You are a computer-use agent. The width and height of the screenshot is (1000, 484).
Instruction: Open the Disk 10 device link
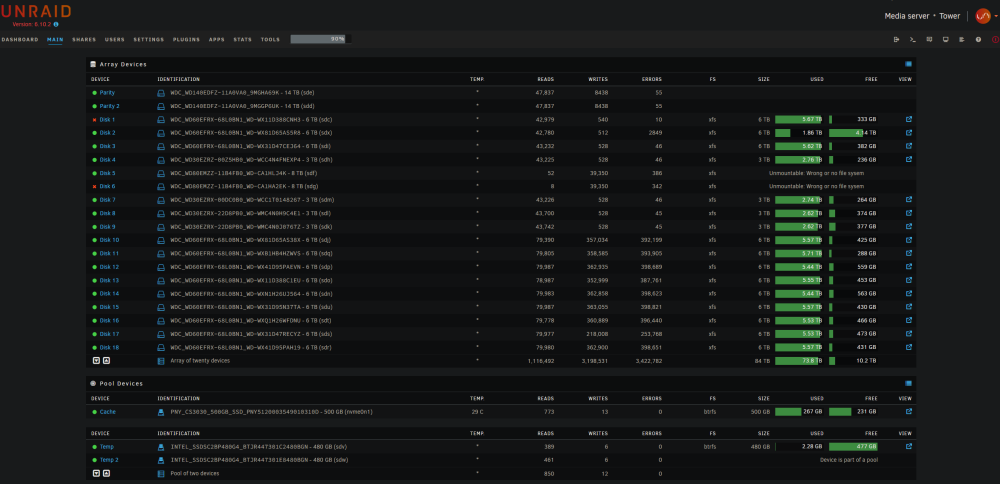click(x=110, y=240)
